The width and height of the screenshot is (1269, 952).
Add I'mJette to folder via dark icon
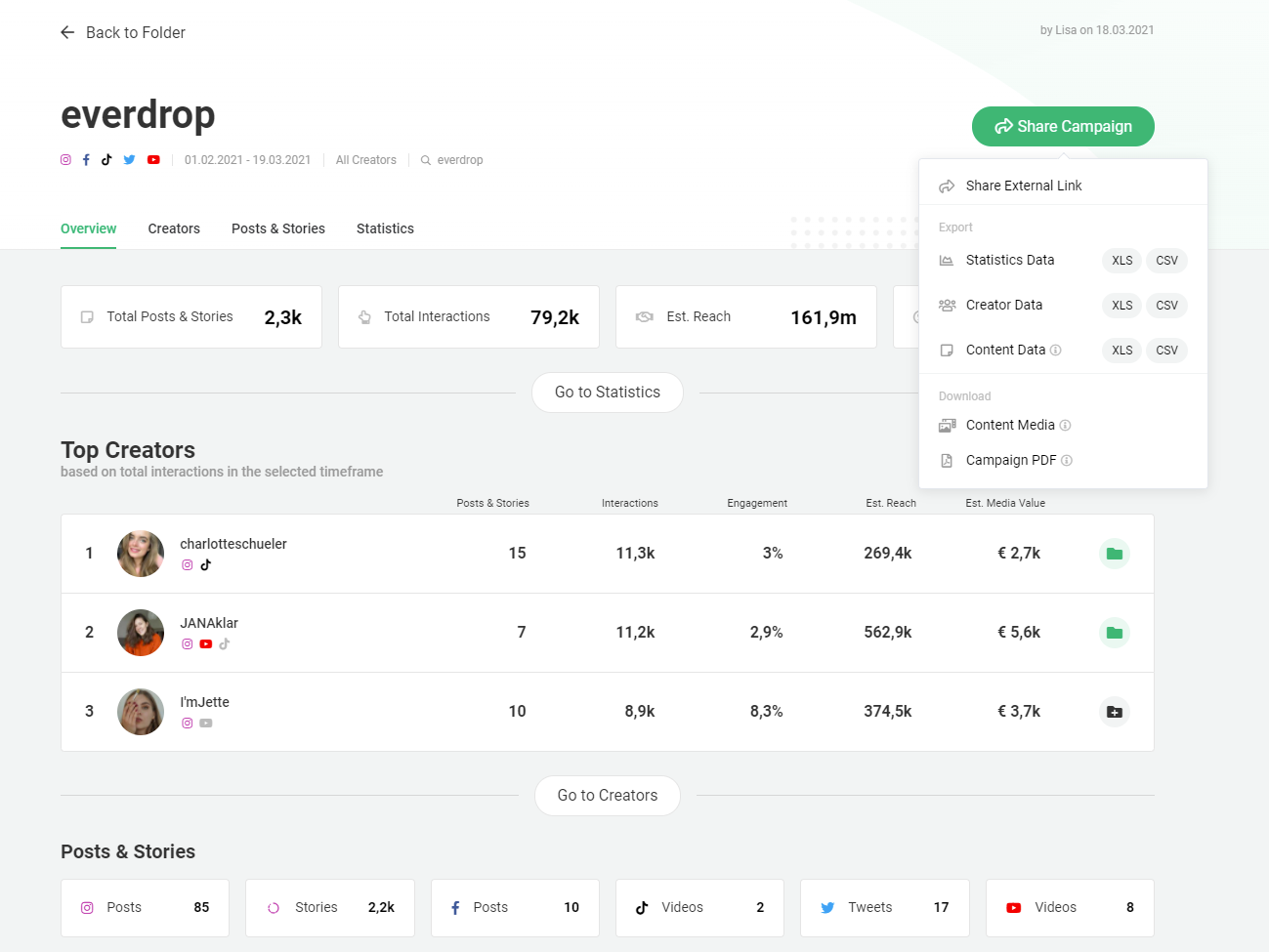(1114, 712)
